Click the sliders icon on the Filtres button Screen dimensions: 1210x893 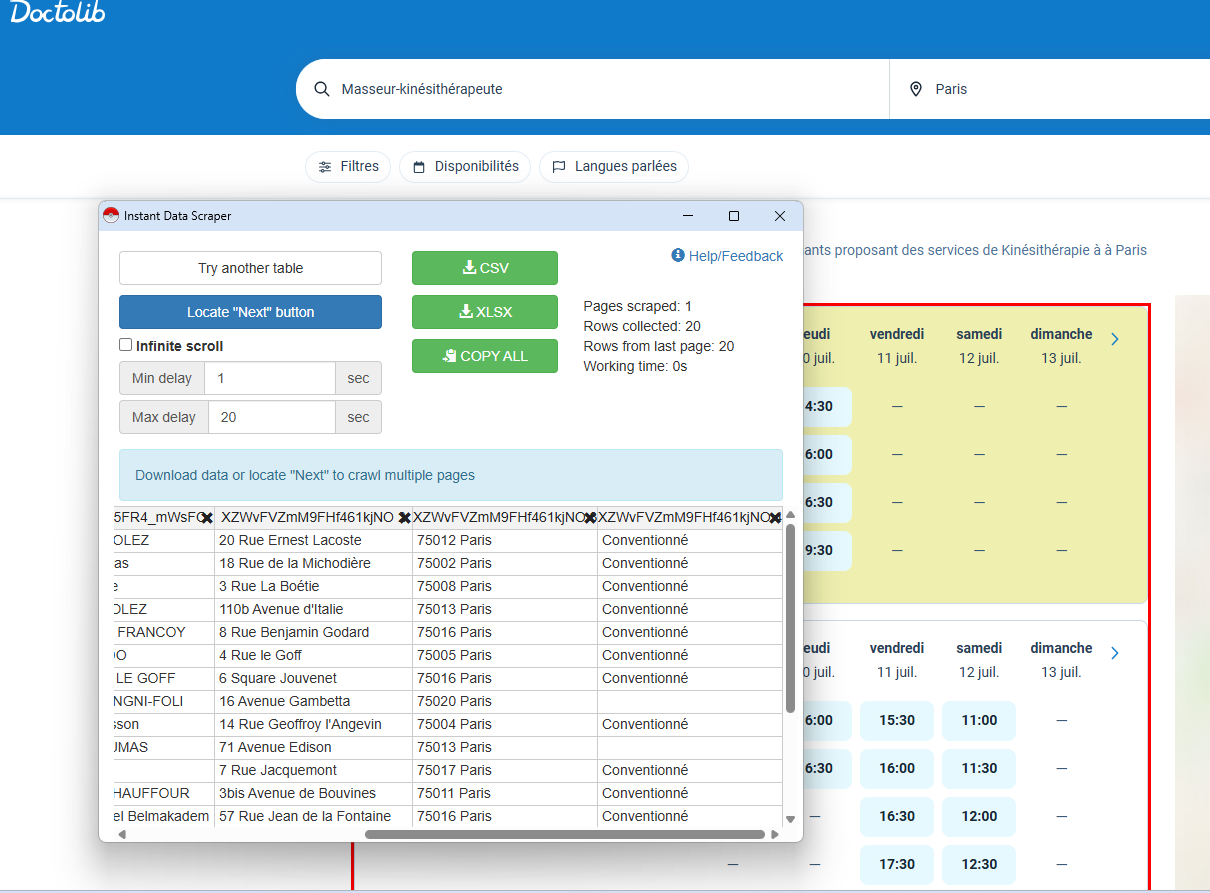[324, 166]
